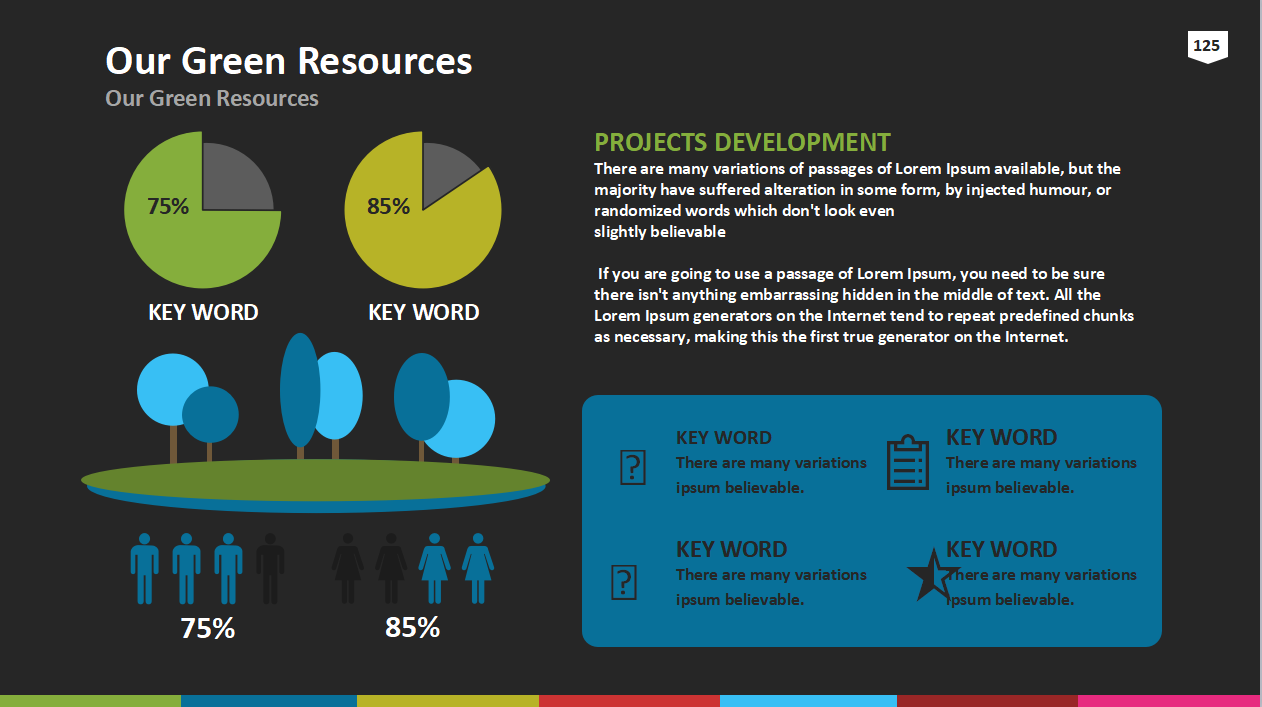Click the leftmost blue male figure icon
1262x707 pixels.
click(145, 568)
